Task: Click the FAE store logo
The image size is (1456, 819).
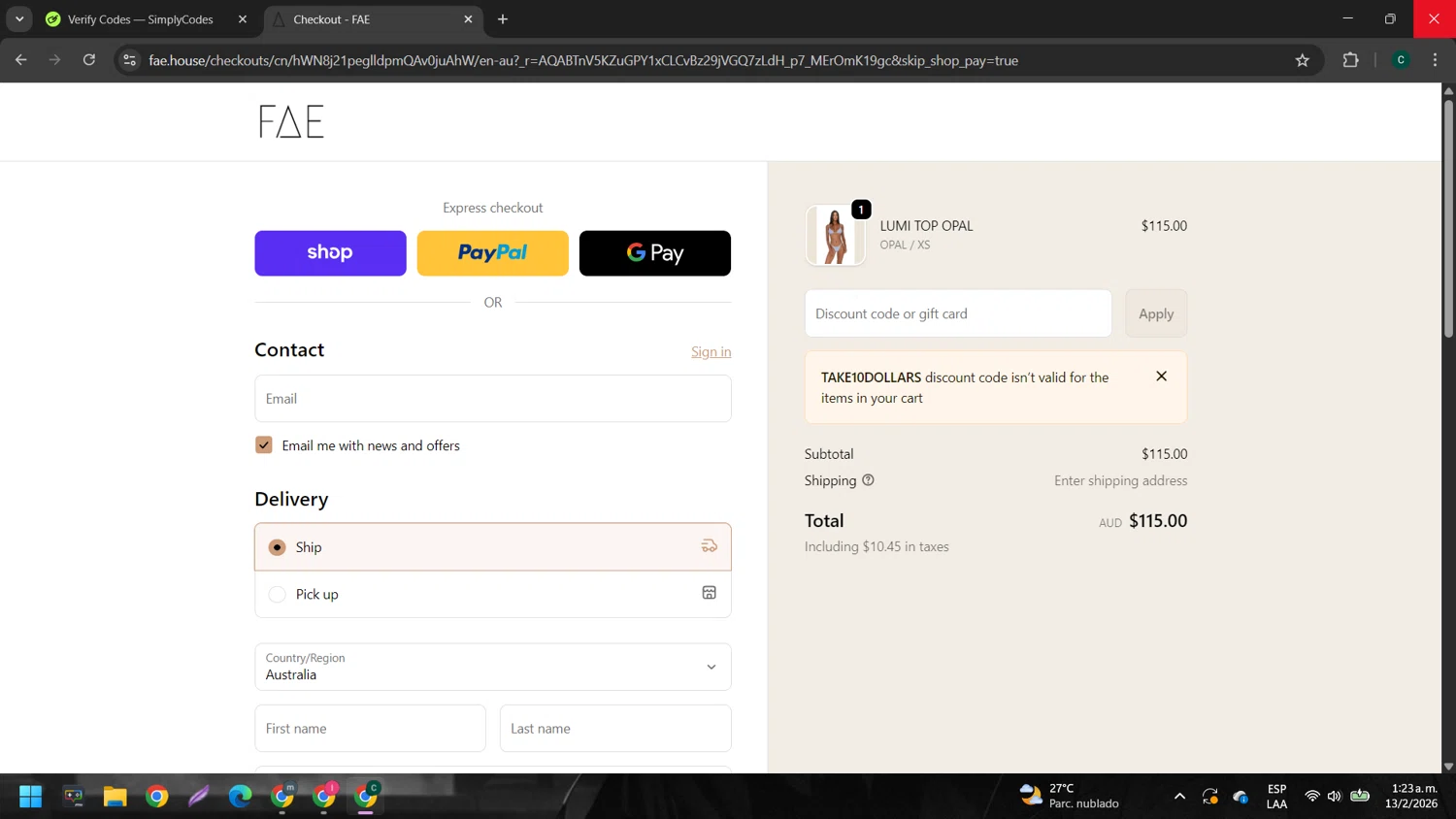Action: click(291, 121)
